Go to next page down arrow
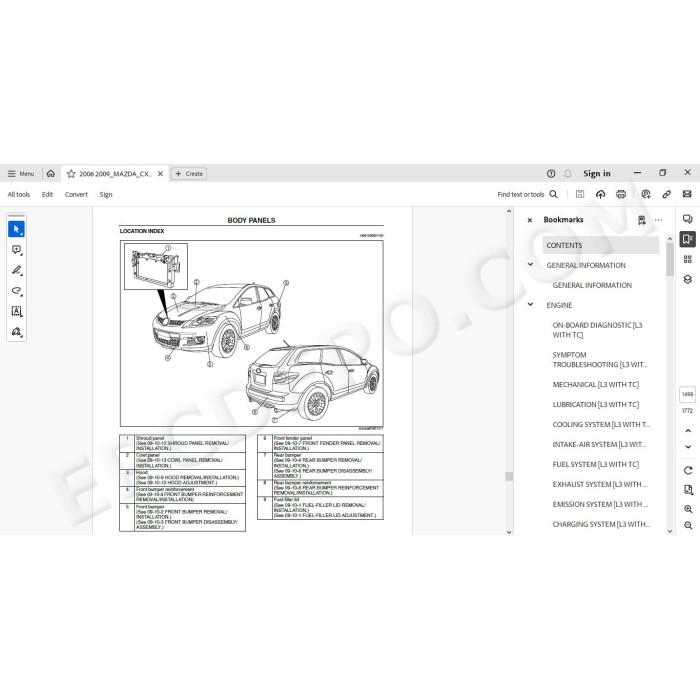700x700 pixels. (x=688, y=446)
